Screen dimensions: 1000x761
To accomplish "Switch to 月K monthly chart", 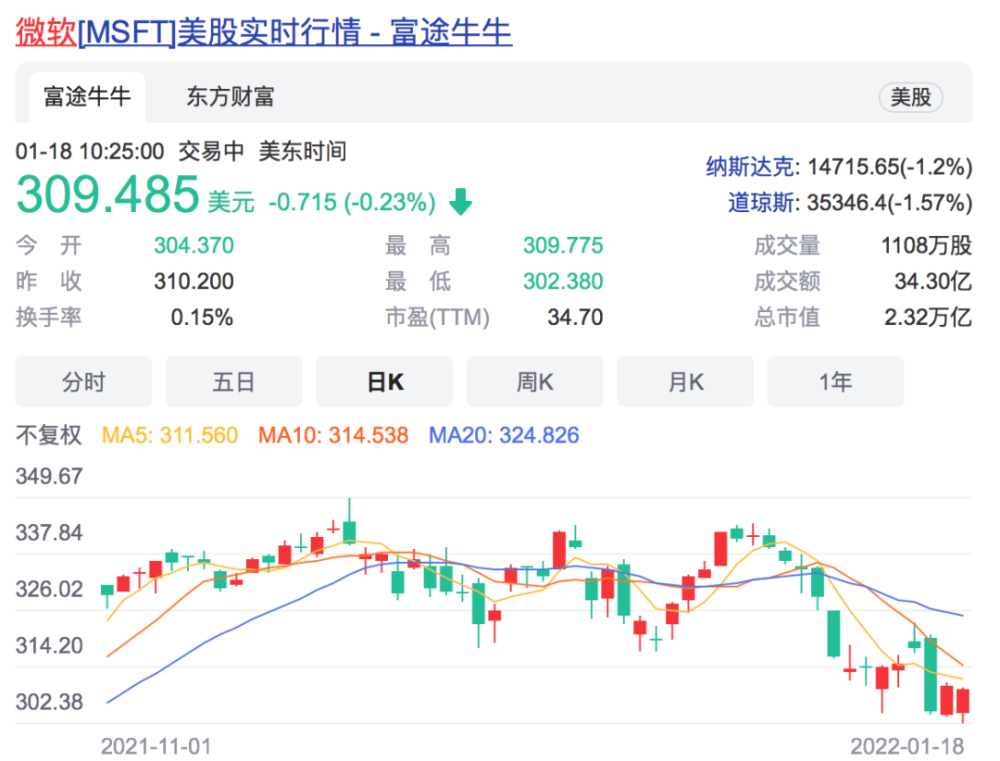I will [686, 381].
